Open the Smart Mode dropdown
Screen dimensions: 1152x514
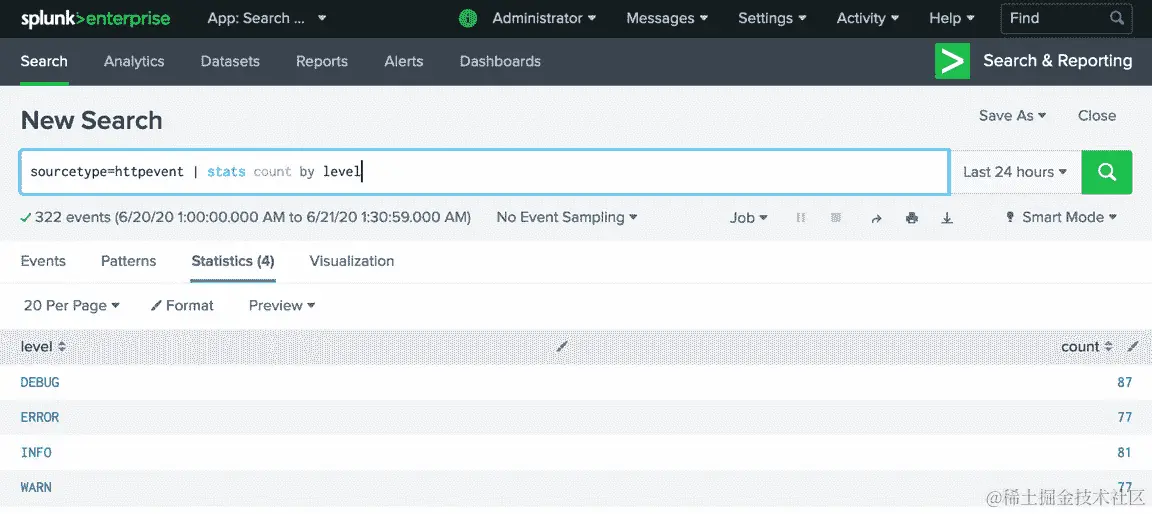tap(1061, 217)
